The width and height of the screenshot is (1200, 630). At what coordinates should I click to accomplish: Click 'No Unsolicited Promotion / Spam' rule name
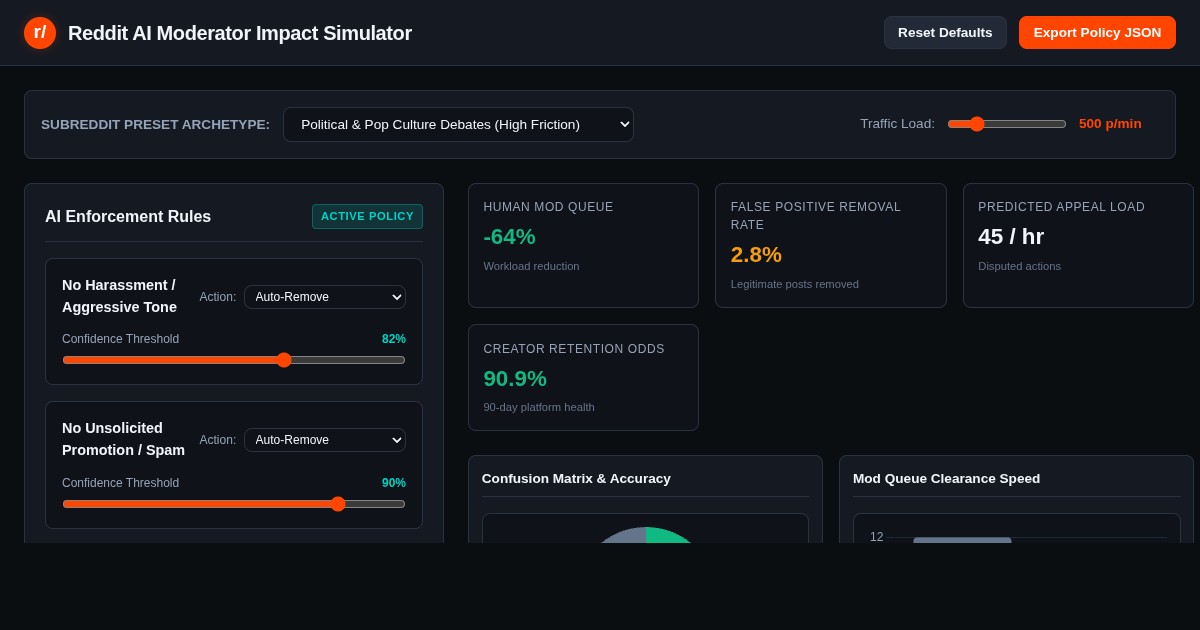coord(123,439)
